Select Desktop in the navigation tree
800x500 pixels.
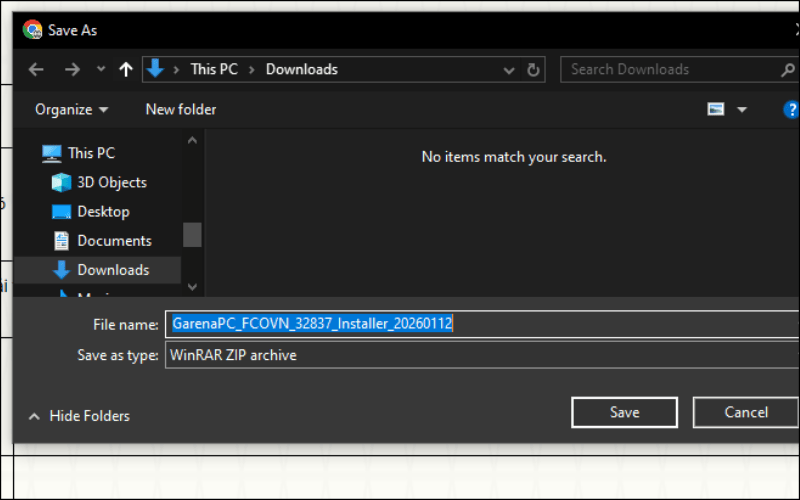click(103, 212)
